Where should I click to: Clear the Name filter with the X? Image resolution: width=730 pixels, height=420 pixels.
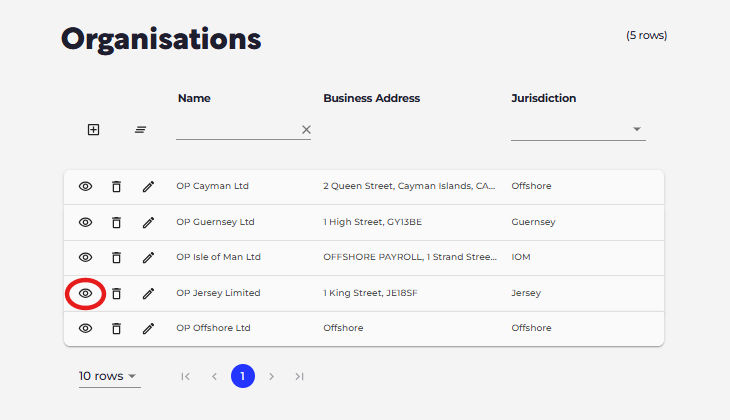306,129
